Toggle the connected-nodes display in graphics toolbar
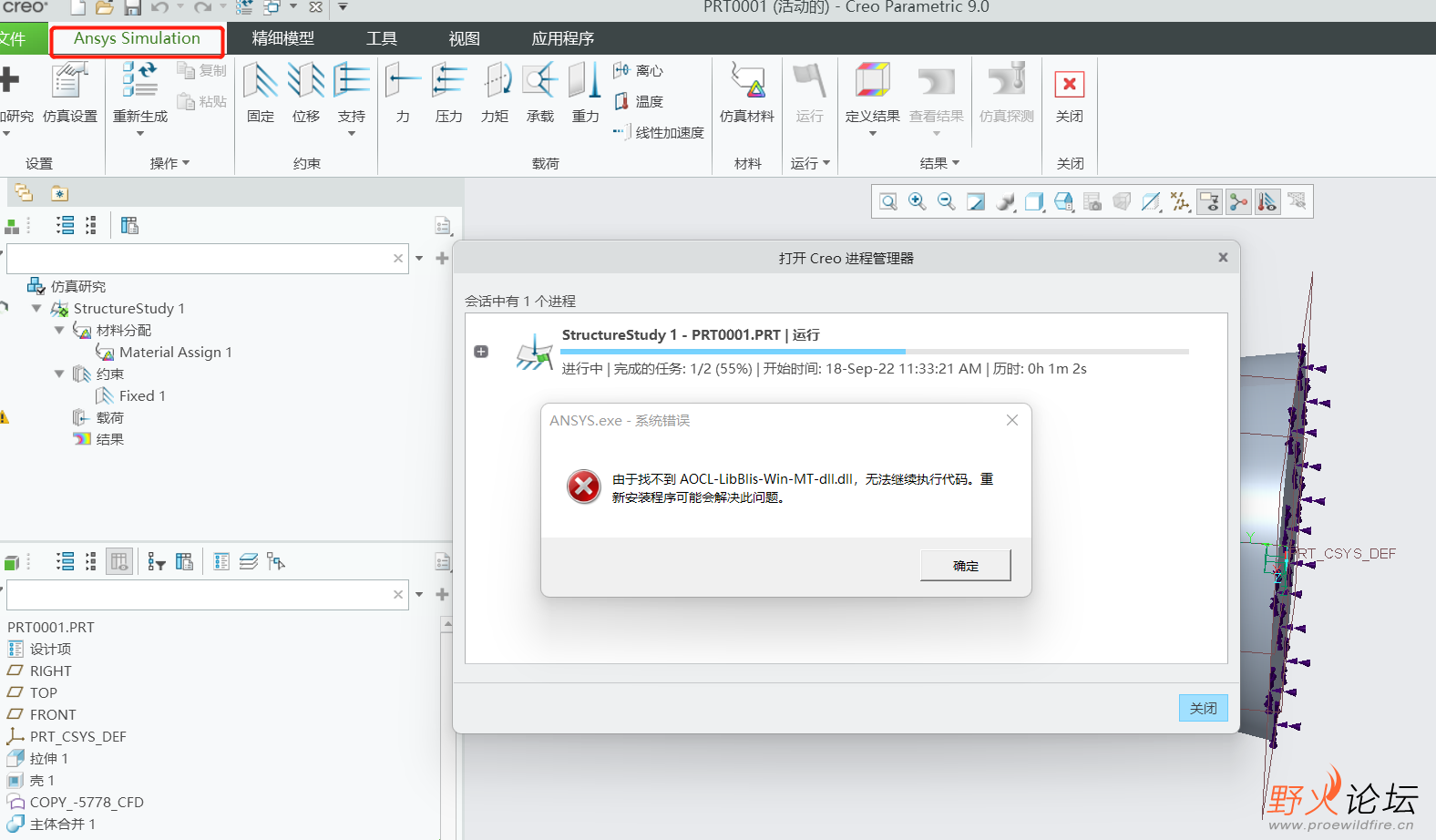Viewport: 1436px width, 840px height. pyautogui.click(x=1238, y=201)
